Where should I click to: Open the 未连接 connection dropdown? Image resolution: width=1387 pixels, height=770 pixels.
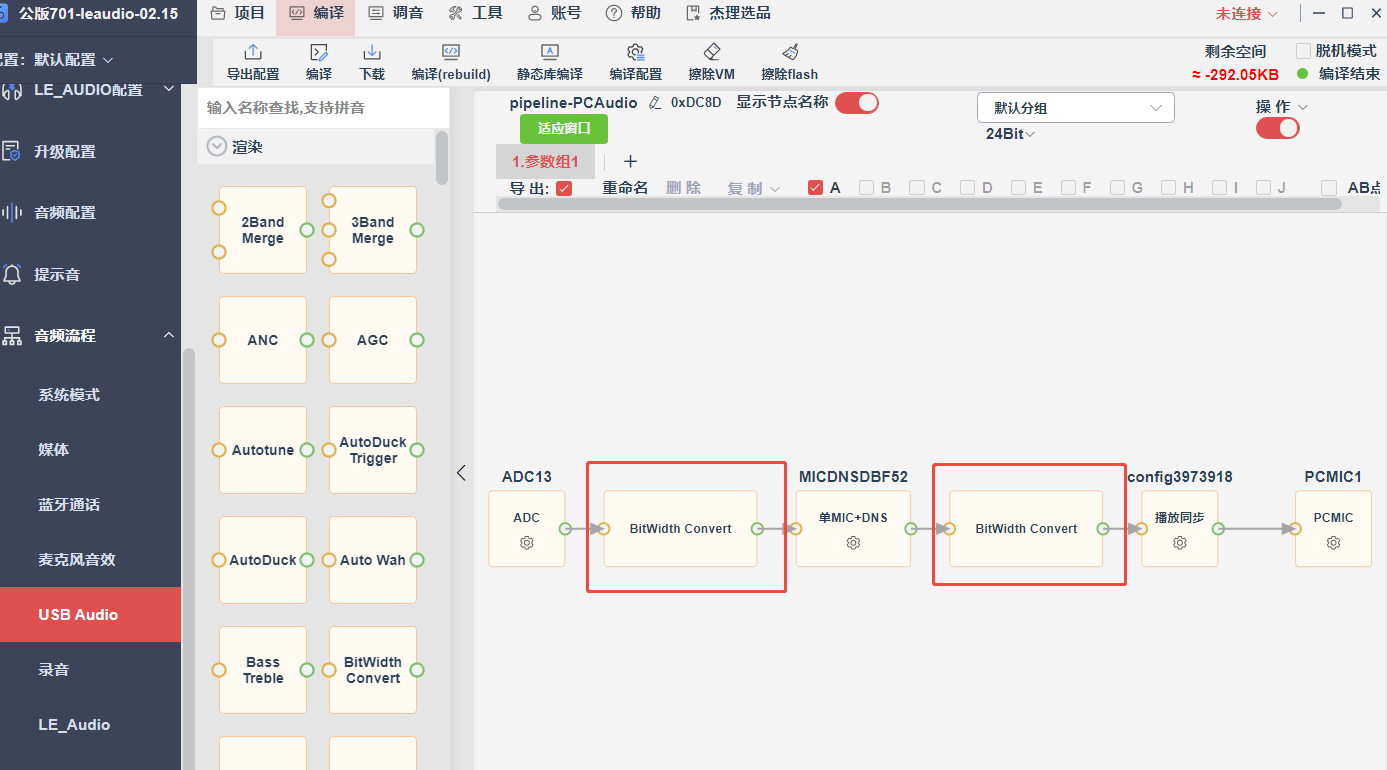(1246, 14)
